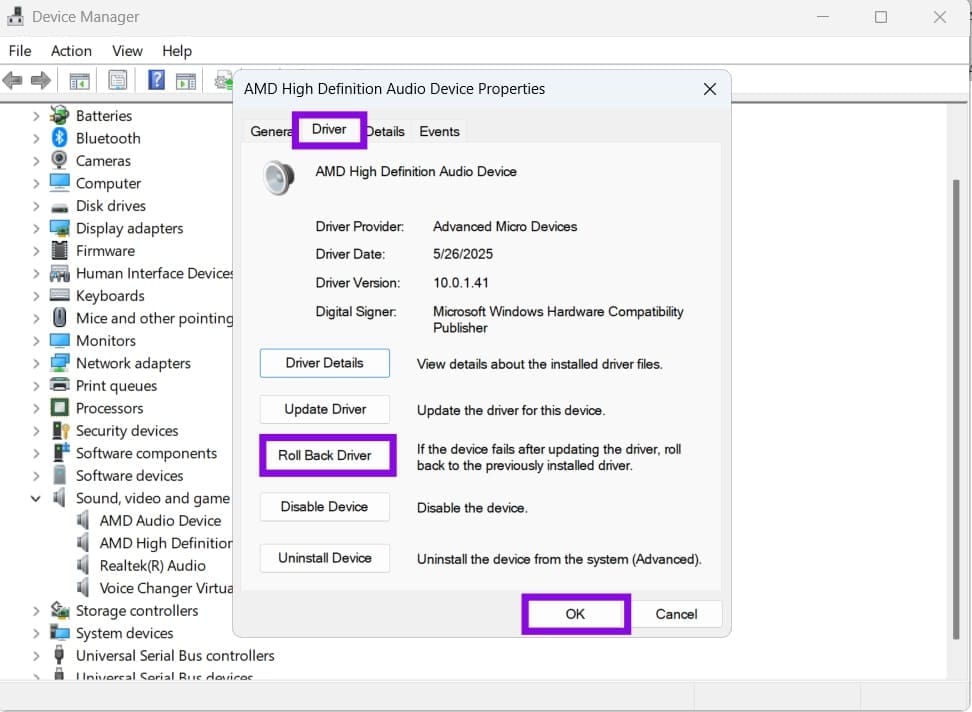Click the Cameras category icon
This screenshot has width=972, height=712.
coord(60,160)
